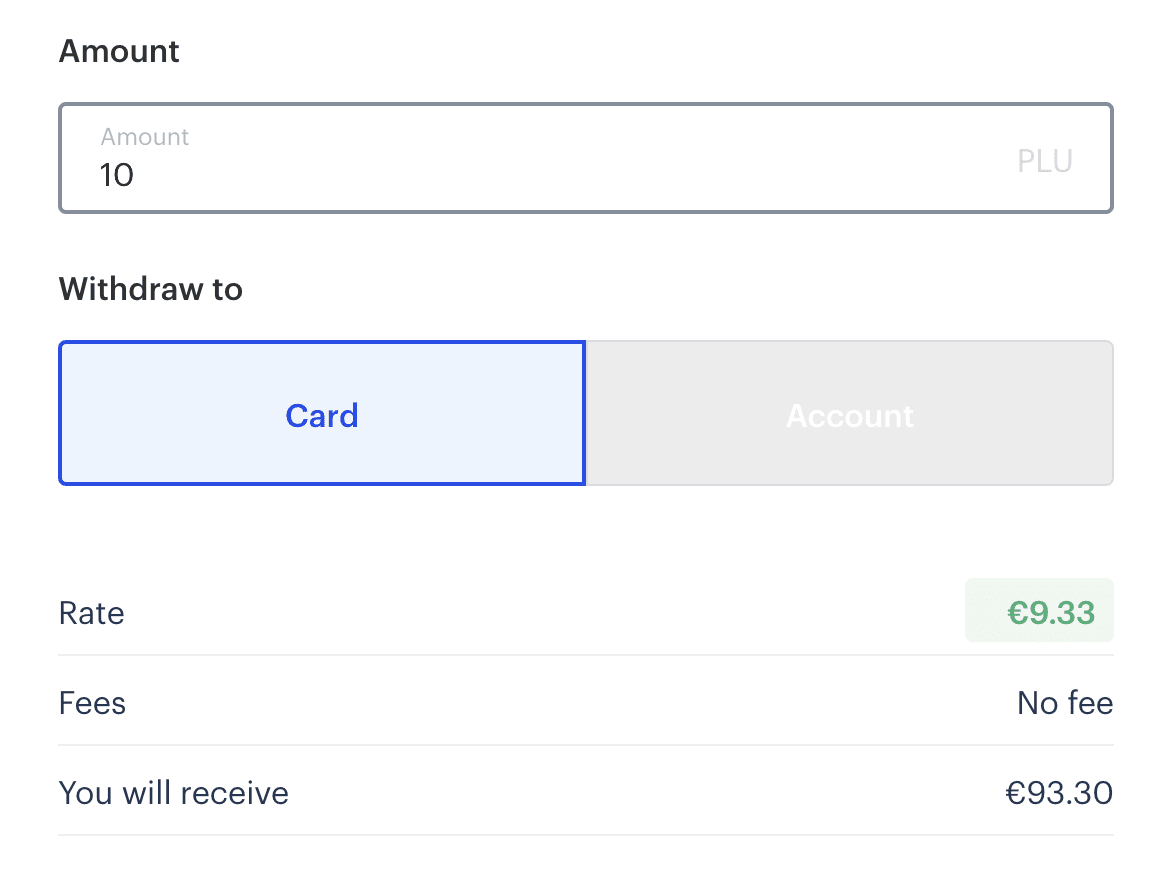Click empty space between Rate and €9.33
Viewport: 1174px width, 884px height.
[x=540, y=612]
